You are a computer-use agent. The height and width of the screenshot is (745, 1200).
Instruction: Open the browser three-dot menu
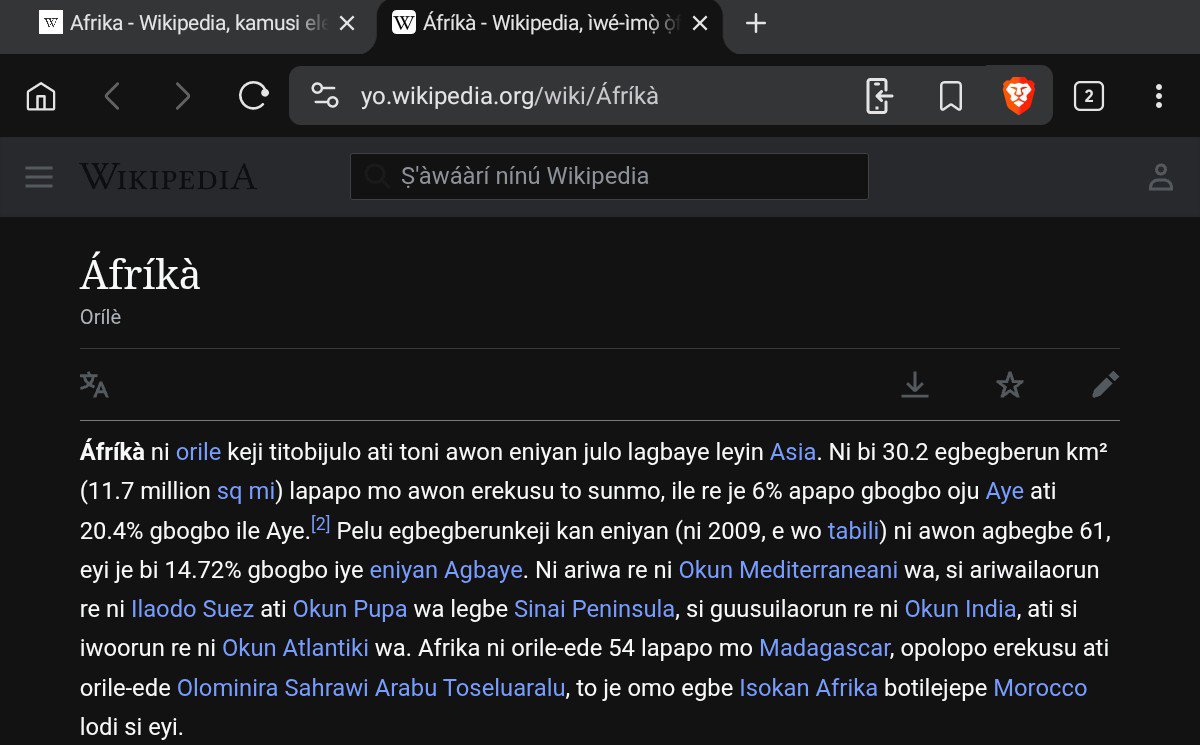(1158, 96)
